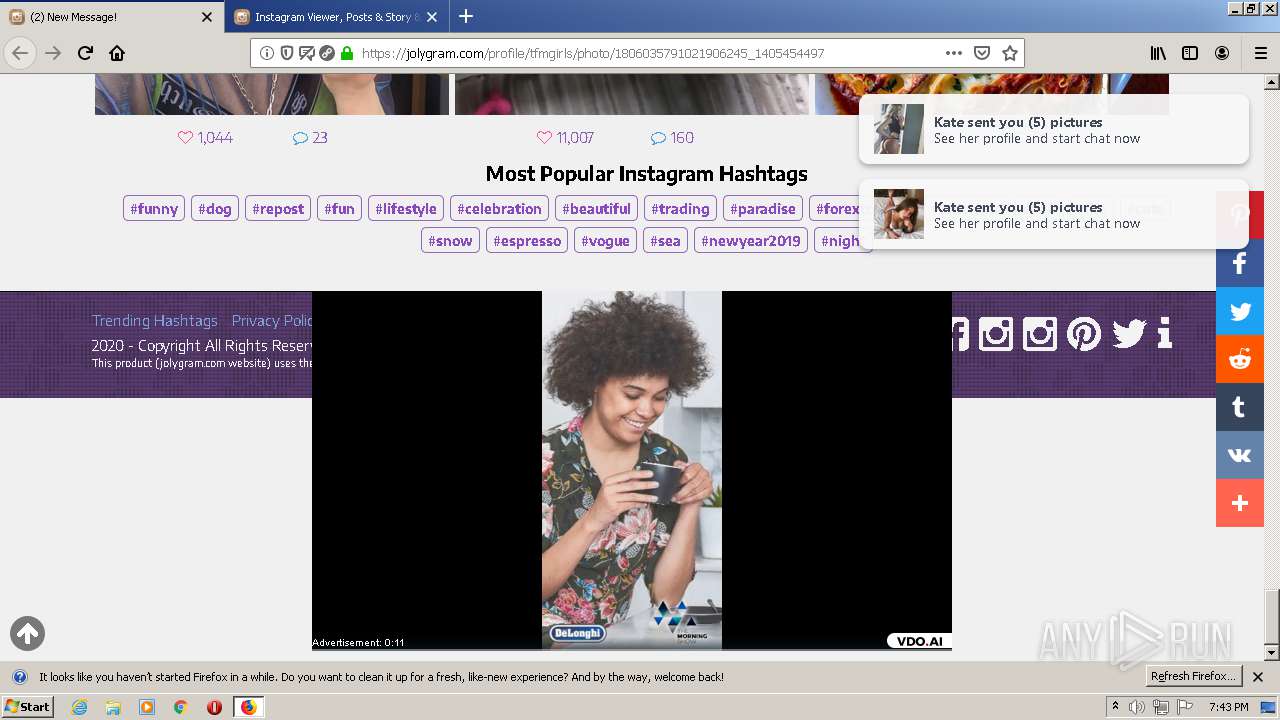Toggle the Firefox sidebar view
1280x720 pixels.
point(1190,53)
